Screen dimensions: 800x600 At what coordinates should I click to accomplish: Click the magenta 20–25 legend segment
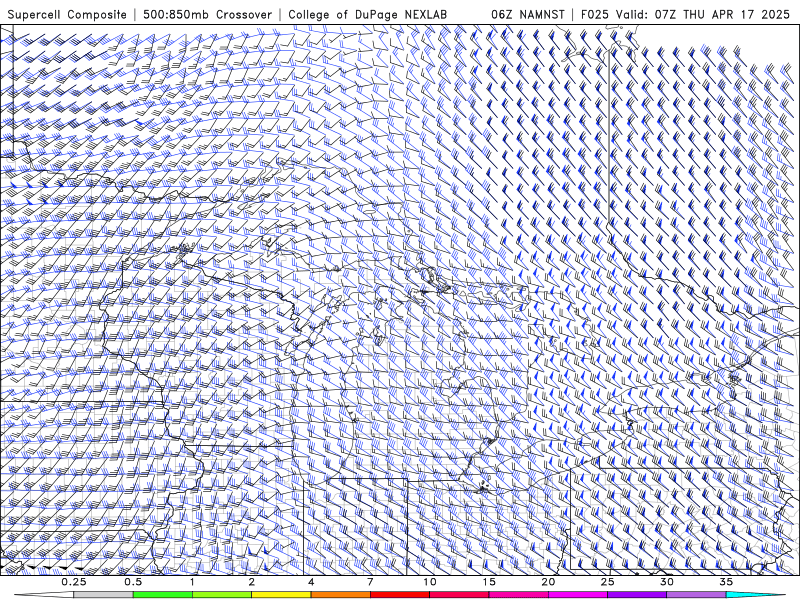pos(578,595)
